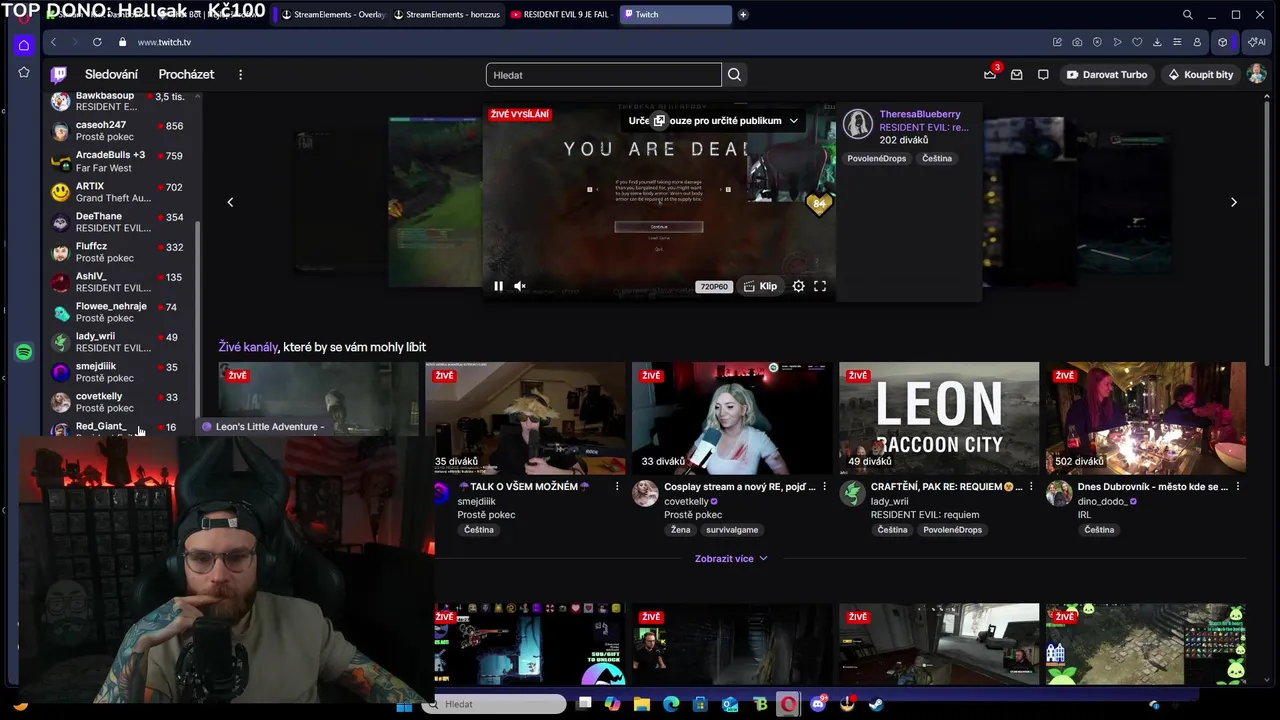The height and width of the screenshot is (720, 1280).
Task: Reload the current page
Action: tap(97, 42)
